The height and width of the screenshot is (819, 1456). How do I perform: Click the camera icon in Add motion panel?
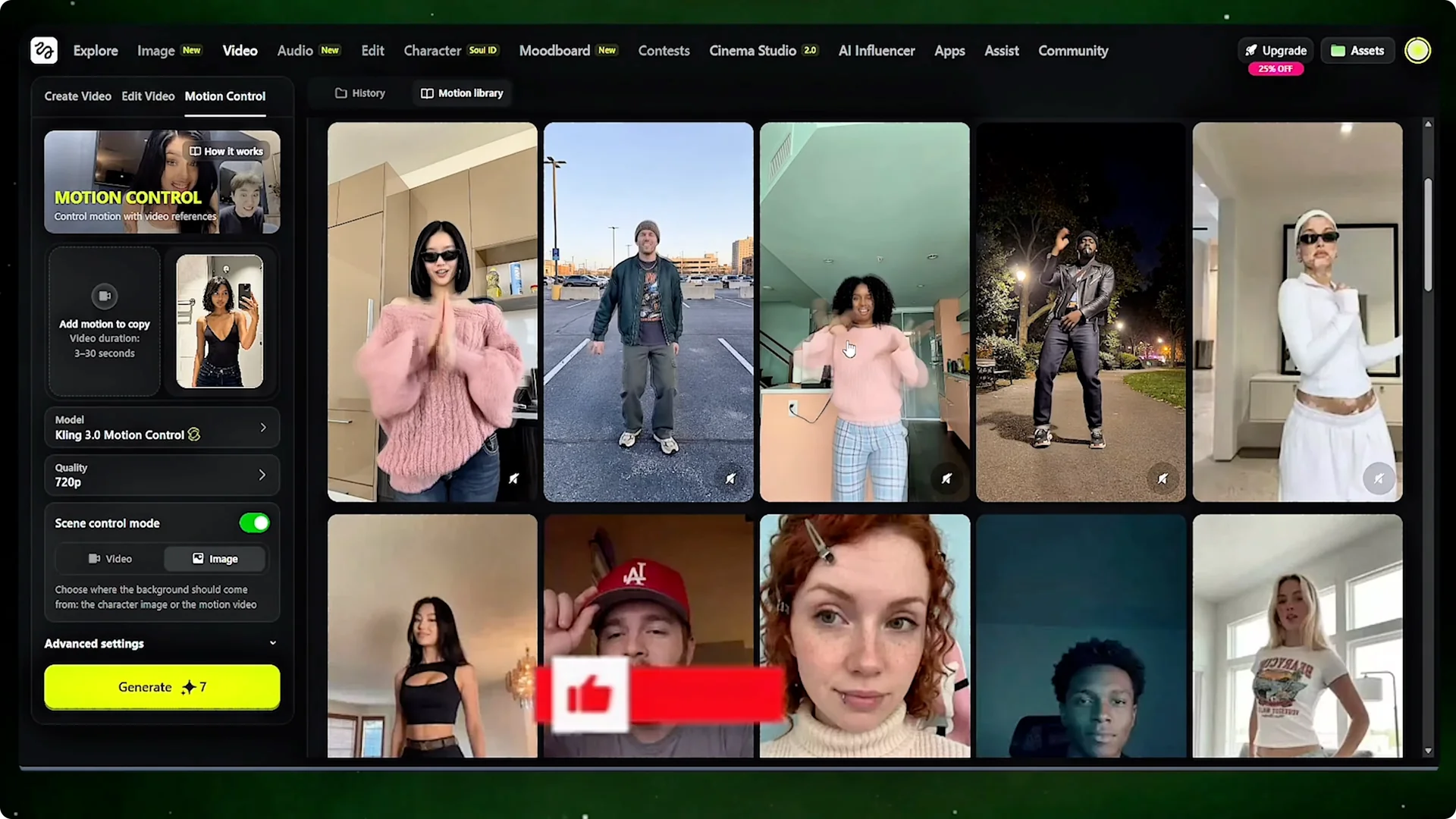[x=104, y=296]
